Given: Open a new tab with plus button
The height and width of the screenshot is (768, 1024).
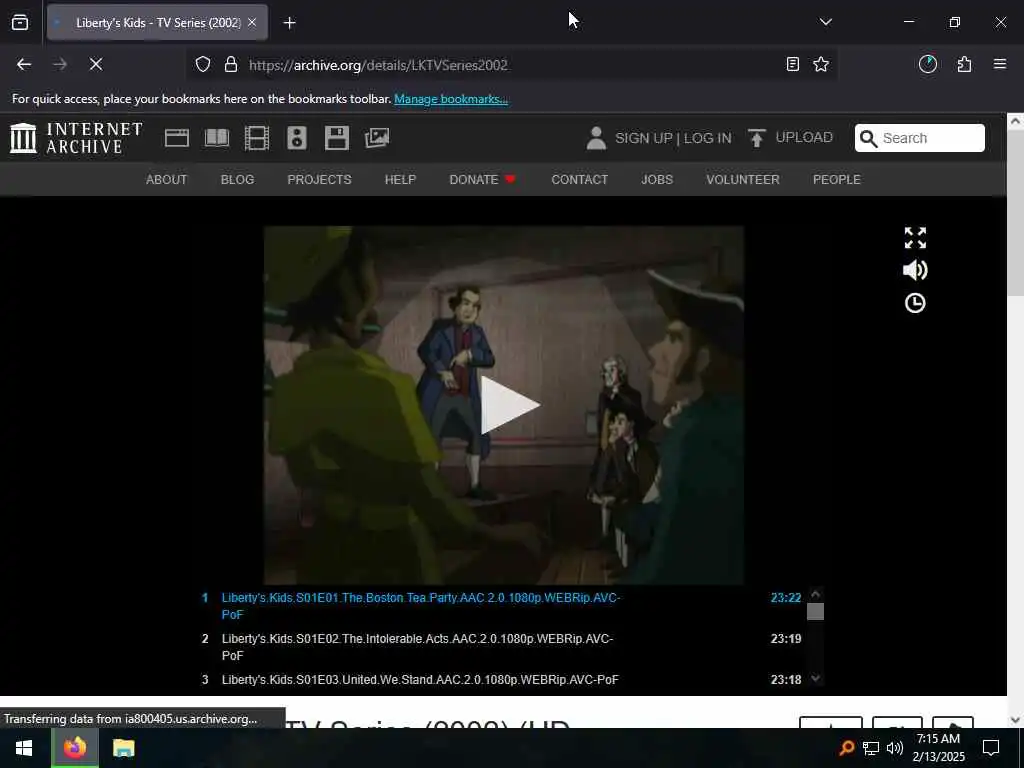Looking at the screenshot, I should (x=289, y=23).
